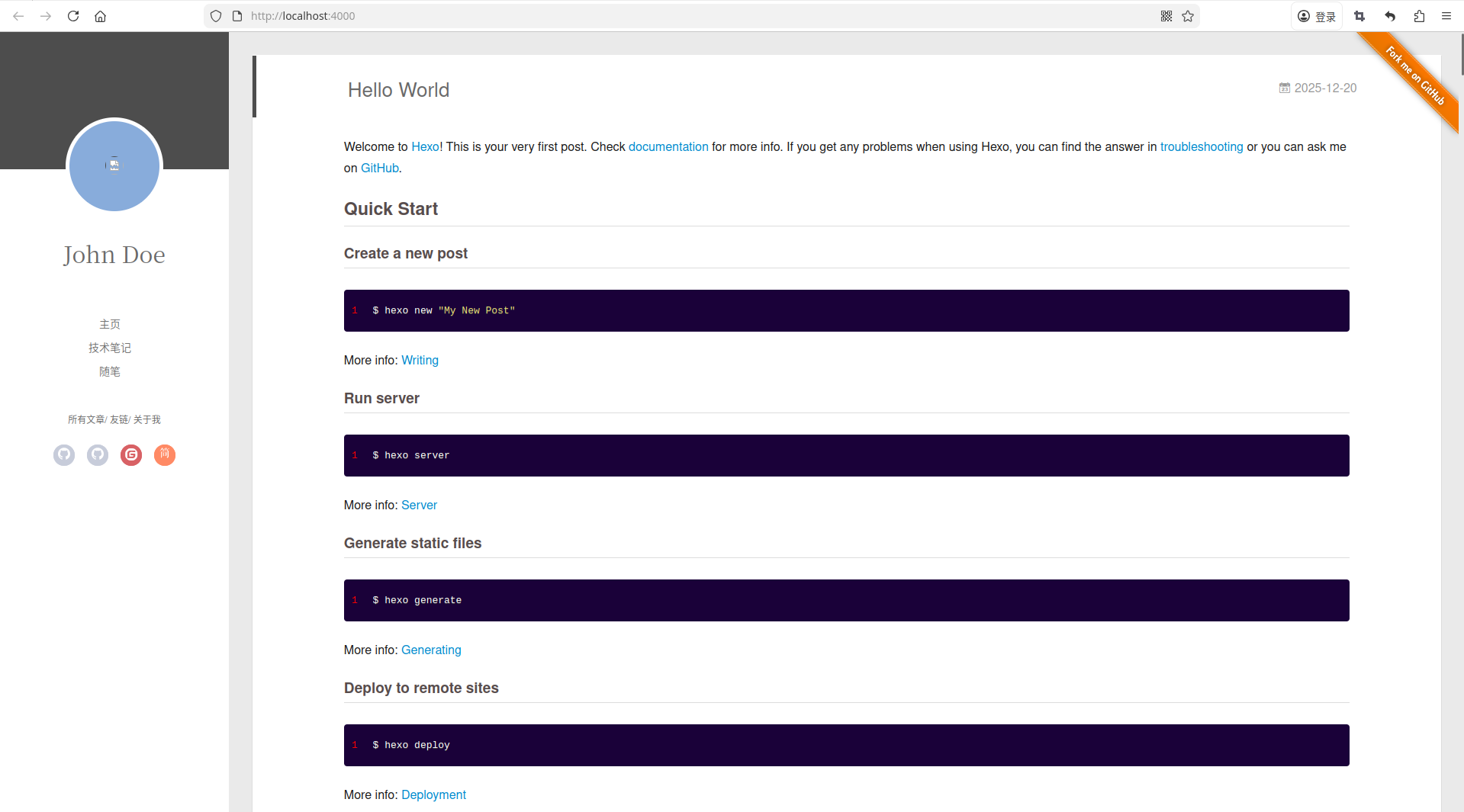Go to the browser home page

[x=100, y=16]
